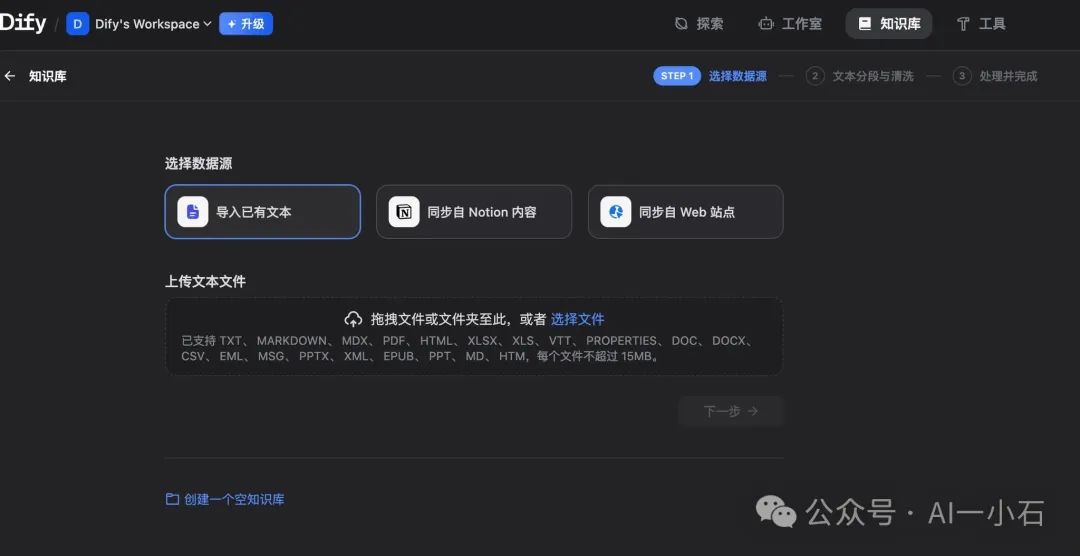The image size is (1080, 556).
Task: Click the 选择文件 link
Action: pos(577,320)
